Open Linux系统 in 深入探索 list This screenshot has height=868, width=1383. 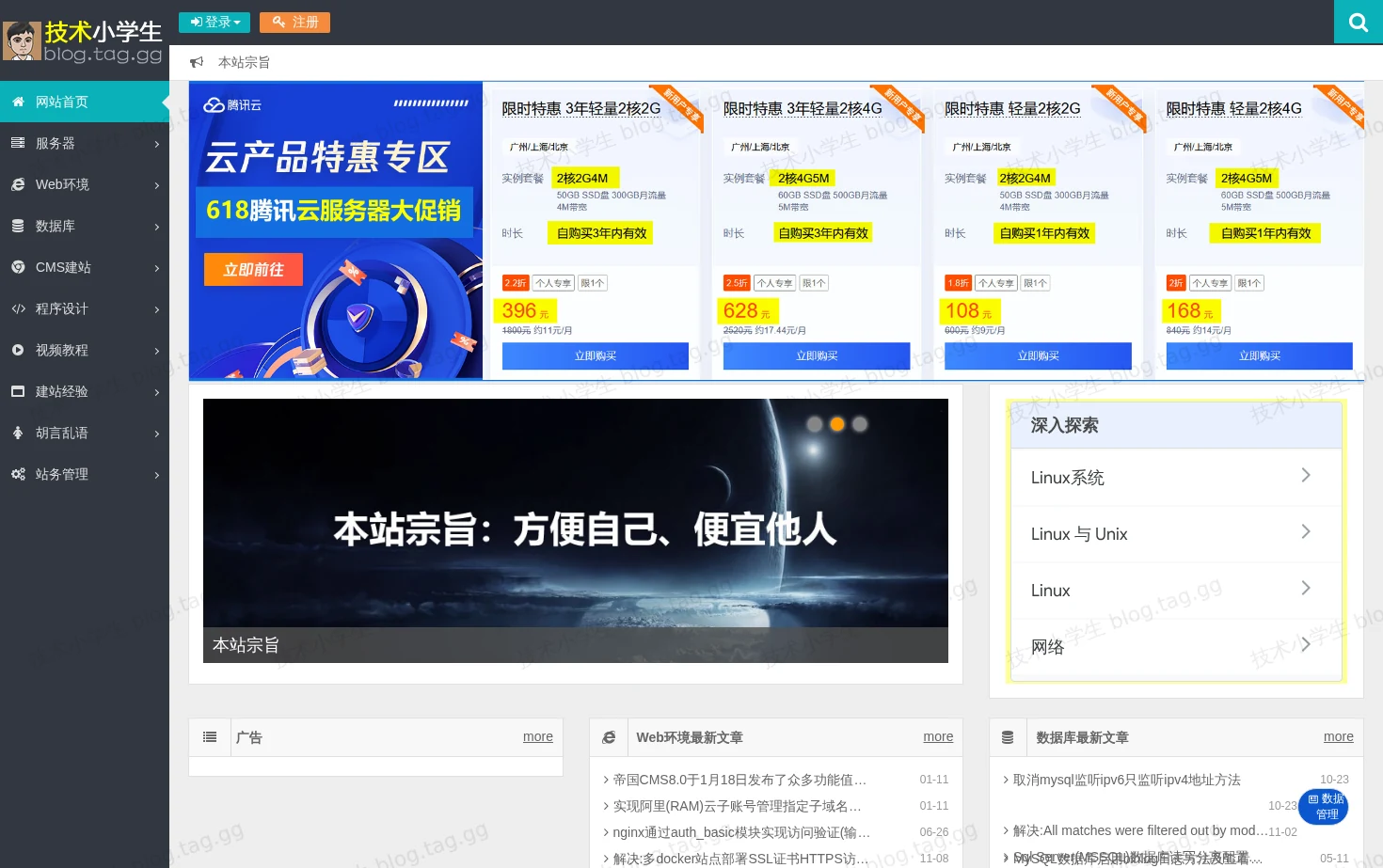click(1176, 477)
